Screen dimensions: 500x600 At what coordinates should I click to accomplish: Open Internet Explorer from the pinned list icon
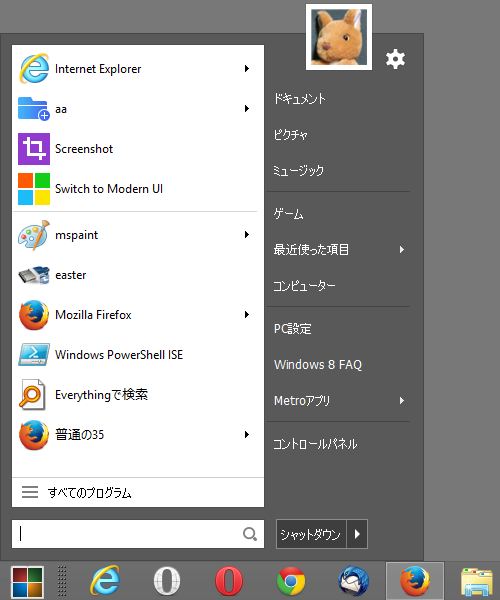[x=34, y=69]
